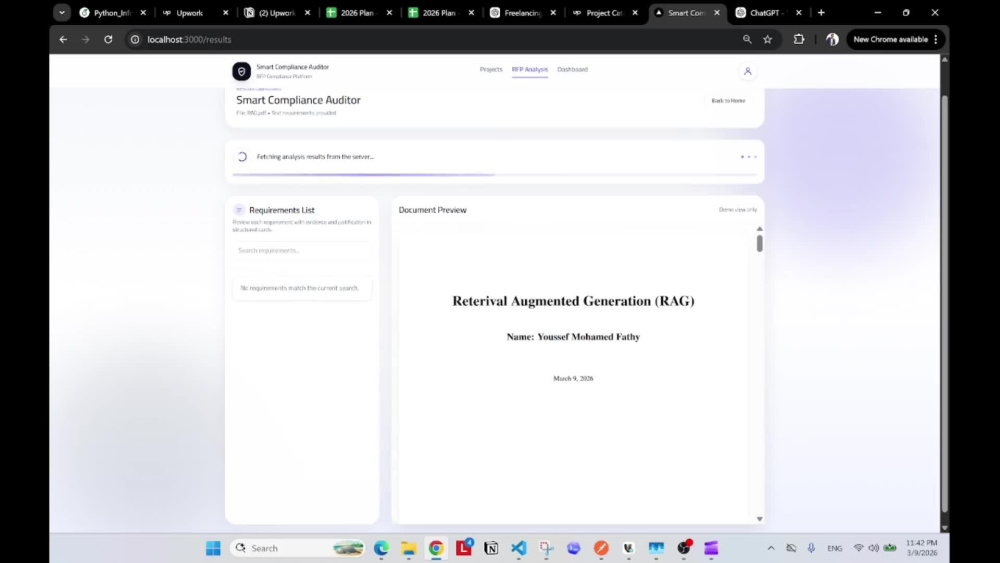Viewport: 1000px width, 563px height.
Task: Click the Search requirements input field
Action: tap(302, 251)
